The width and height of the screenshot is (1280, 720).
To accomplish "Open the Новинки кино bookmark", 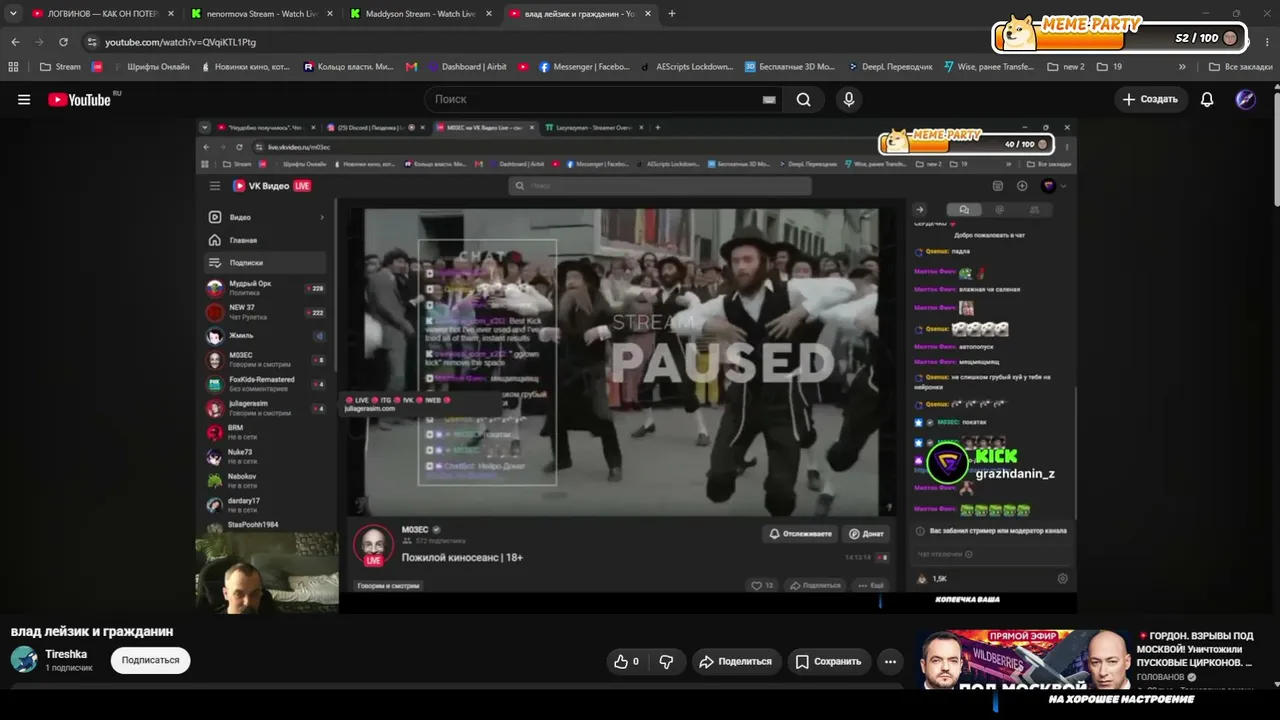I will pos(245,67).
